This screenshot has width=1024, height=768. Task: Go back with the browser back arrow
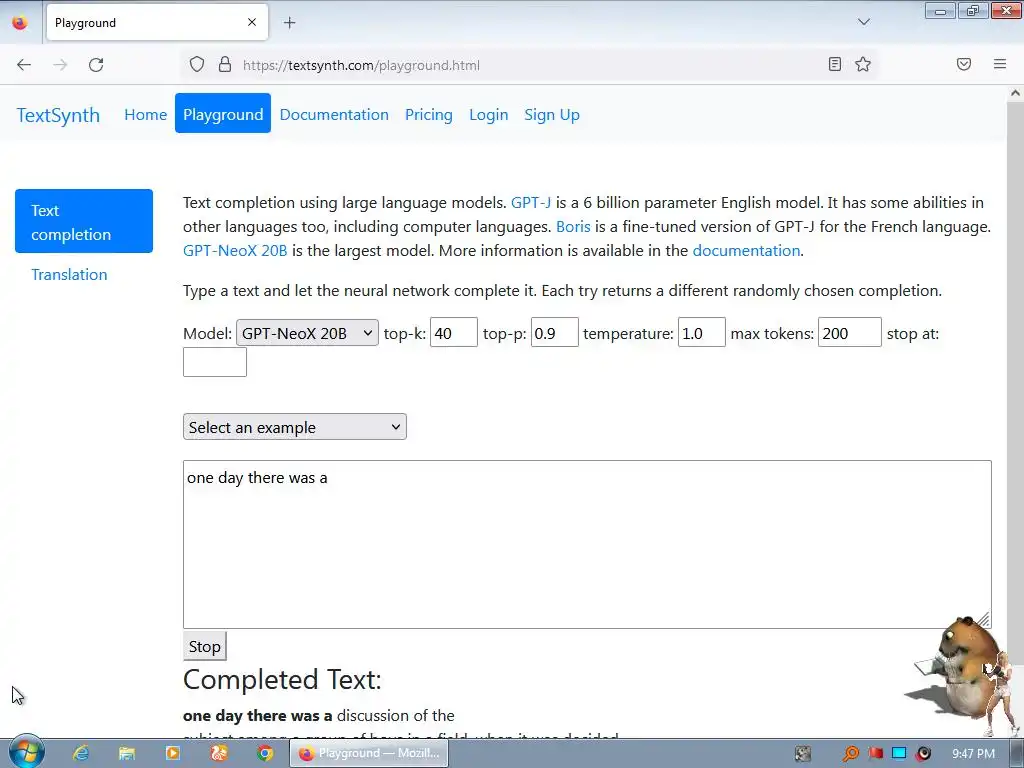coord(24,65)
